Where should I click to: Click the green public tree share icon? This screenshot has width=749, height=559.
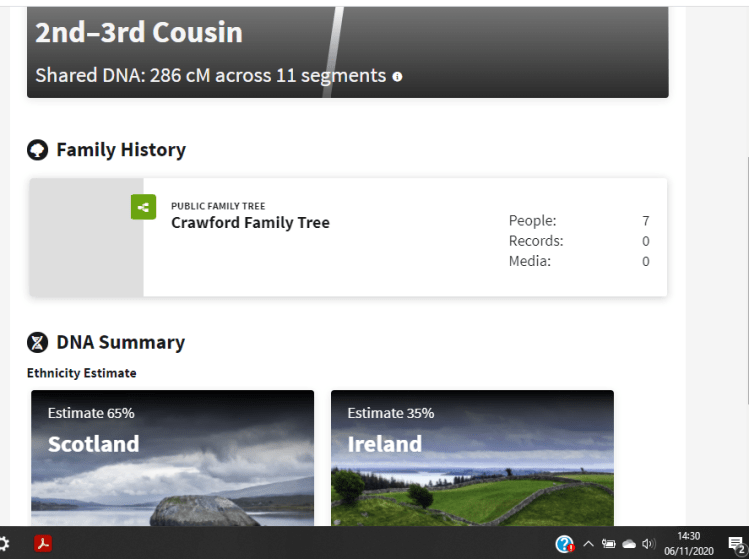(x=143, y=207)
